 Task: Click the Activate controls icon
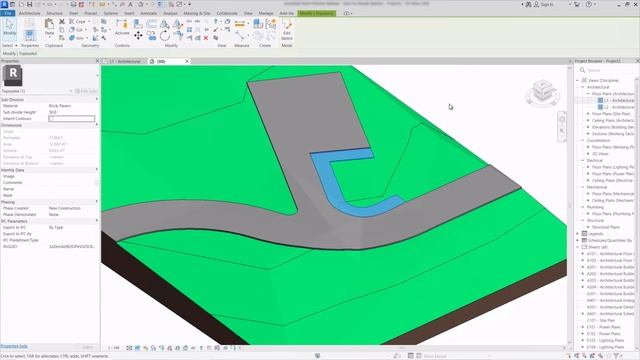tap(122, 27)
